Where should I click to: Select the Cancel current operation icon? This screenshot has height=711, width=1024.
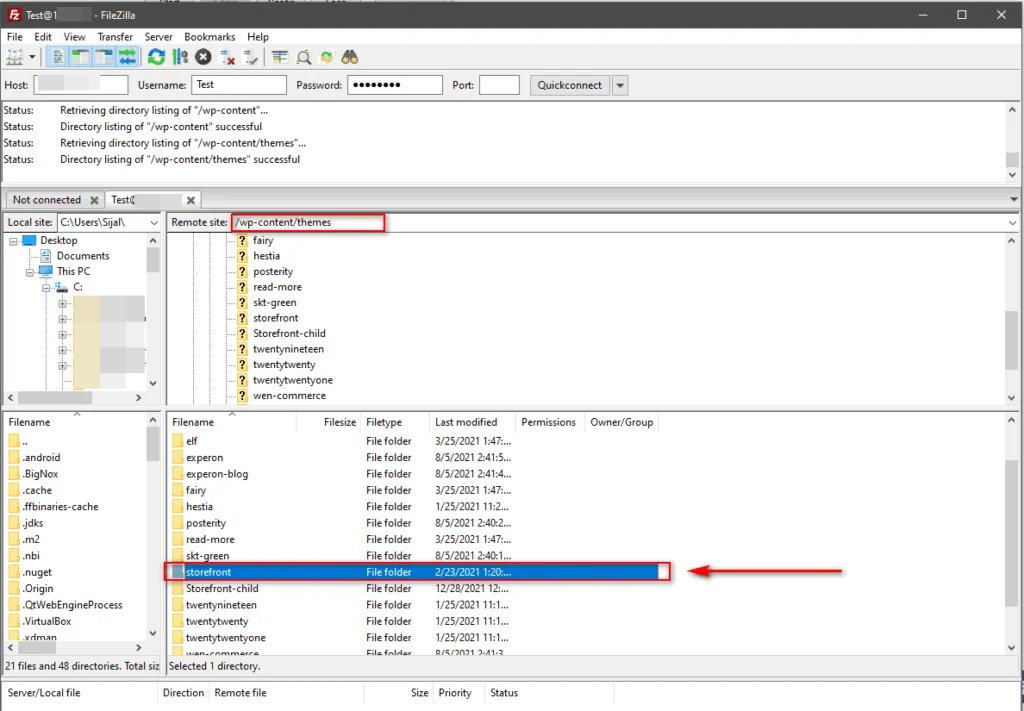tap(203, 56)
